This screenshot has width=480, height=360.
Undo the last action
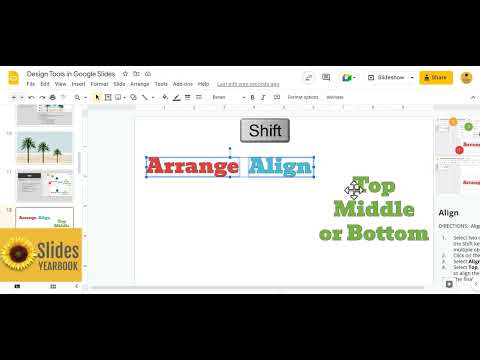tap(31, 97)
